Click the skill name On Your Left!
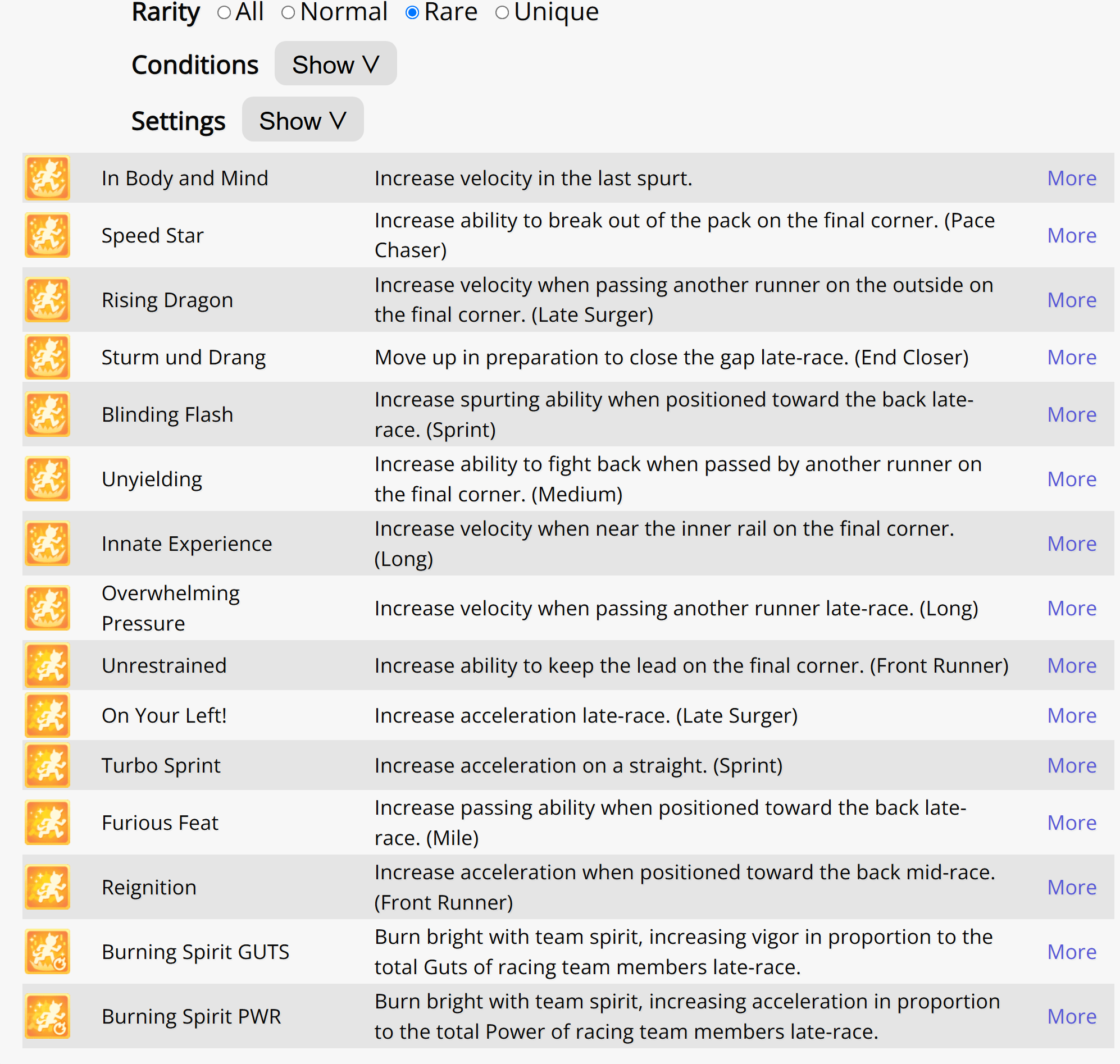The image size is (1120, 1064). [165, 716]
